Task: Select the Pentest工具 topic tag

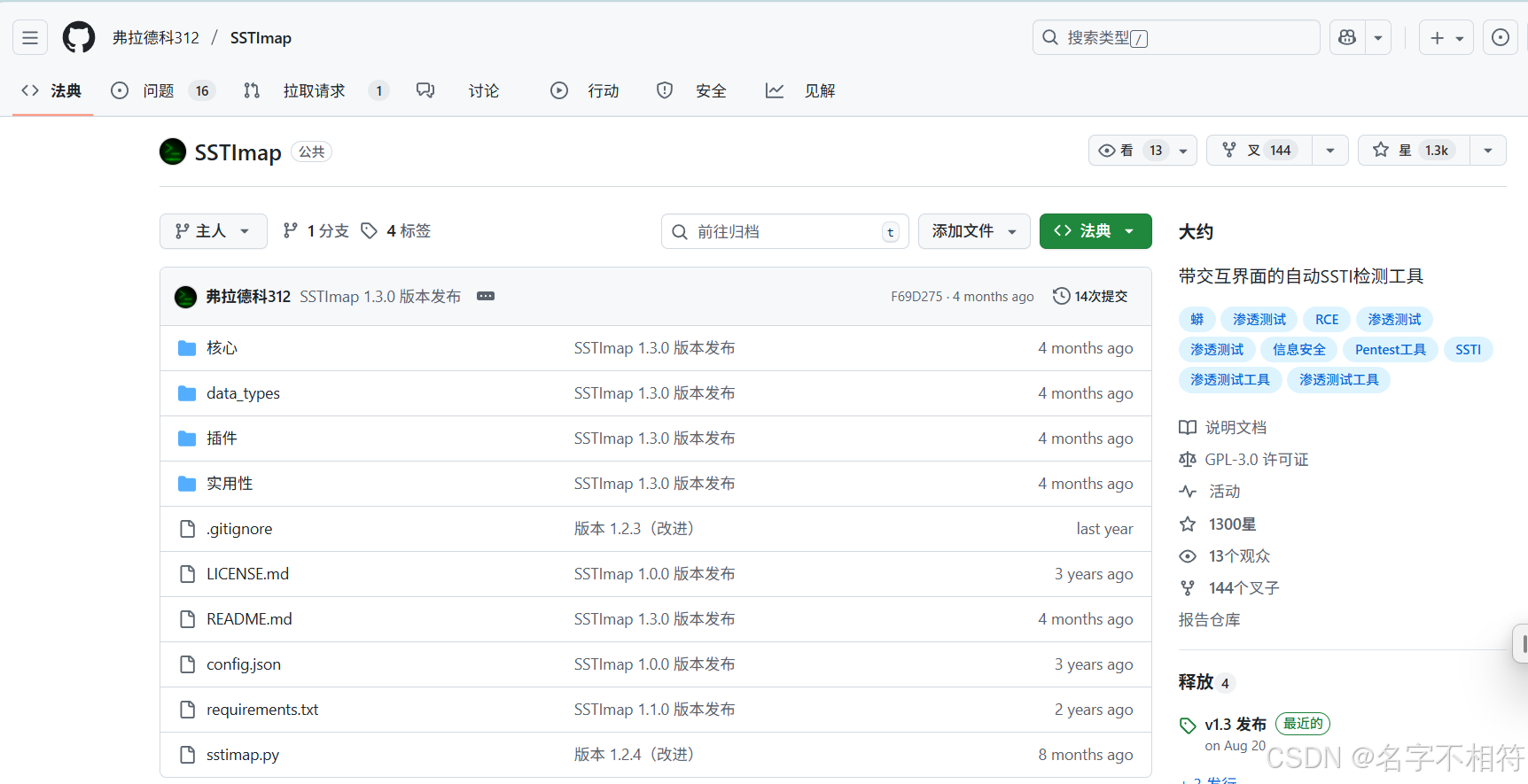Action: point(1391,350)
